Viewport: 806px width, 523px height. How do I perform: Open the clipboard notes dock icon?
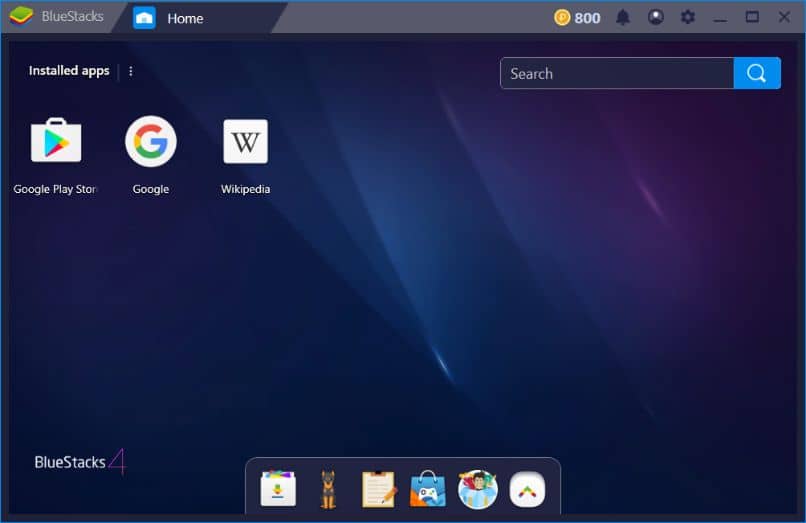point(378,489)
